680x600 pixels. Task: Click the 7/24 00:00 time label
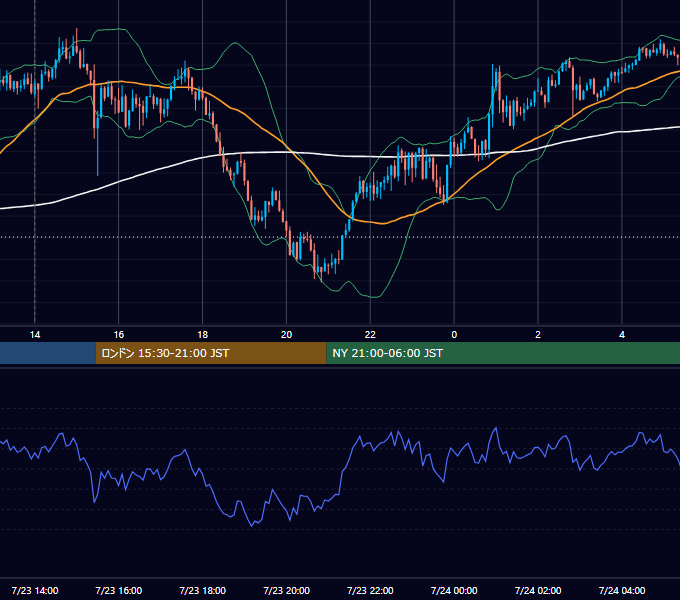click(x=454, y=590)
